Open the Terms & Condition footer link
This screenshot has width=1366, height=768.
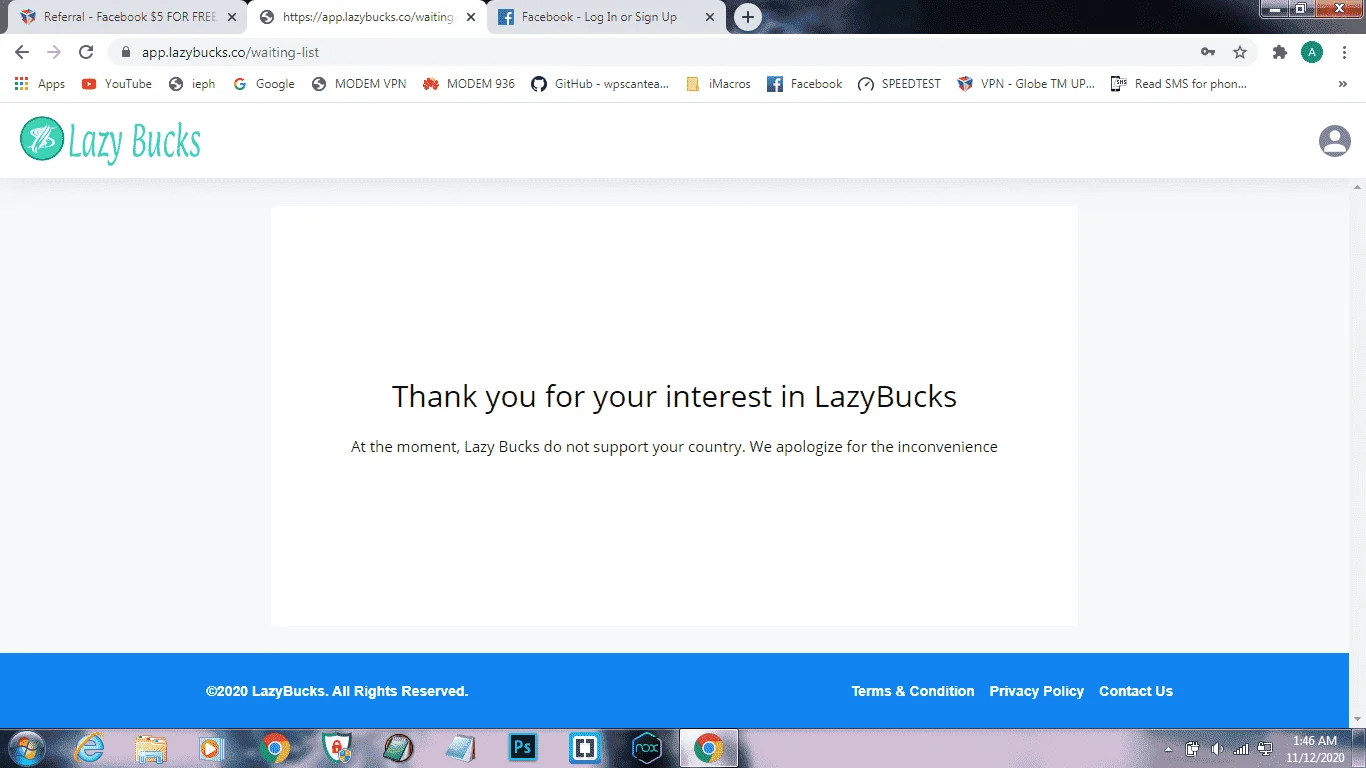(913, 691)
